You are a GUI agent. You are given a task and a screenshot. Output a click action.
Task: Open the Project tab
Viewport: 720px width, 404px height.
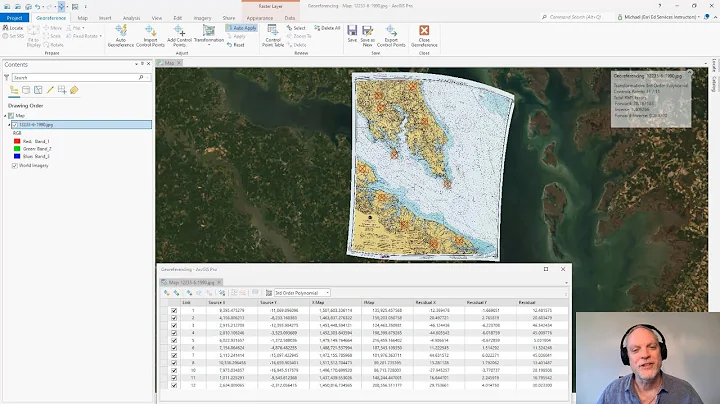coord(14,18)
